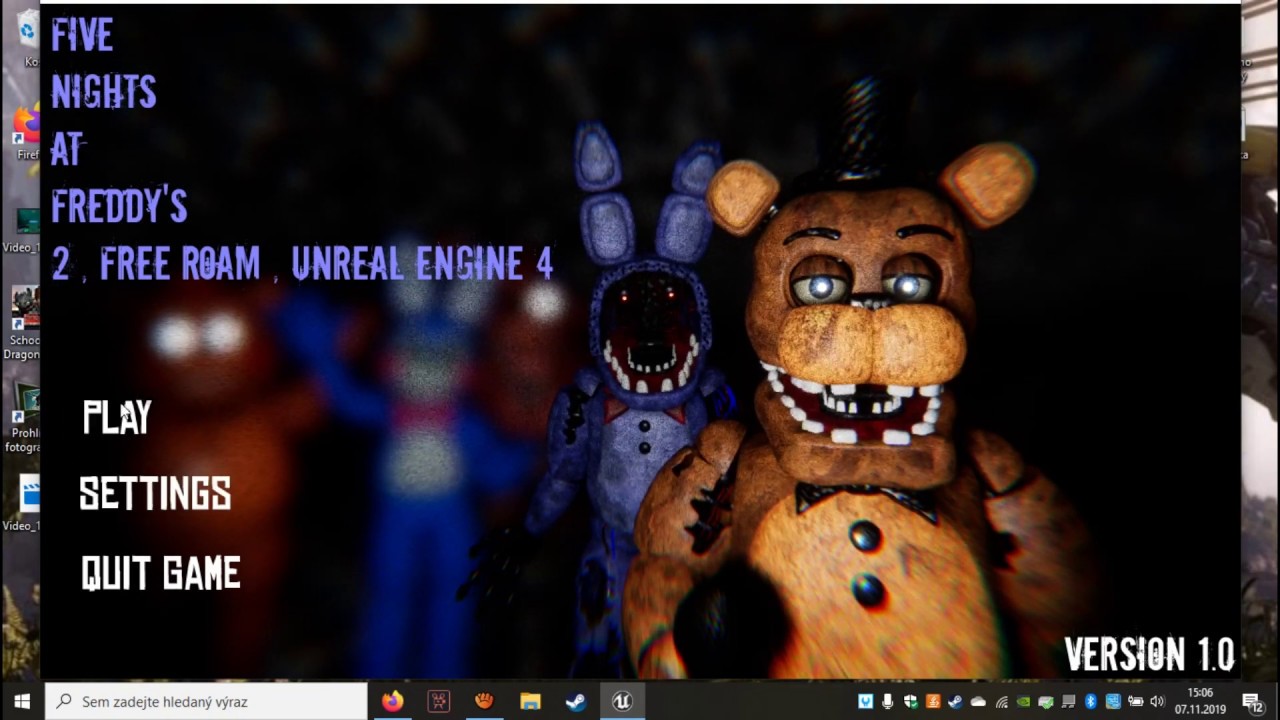Open NVIDIA tray icon
The width and height of the screenshot is (1280, 720).
(x=1023, y=702)
